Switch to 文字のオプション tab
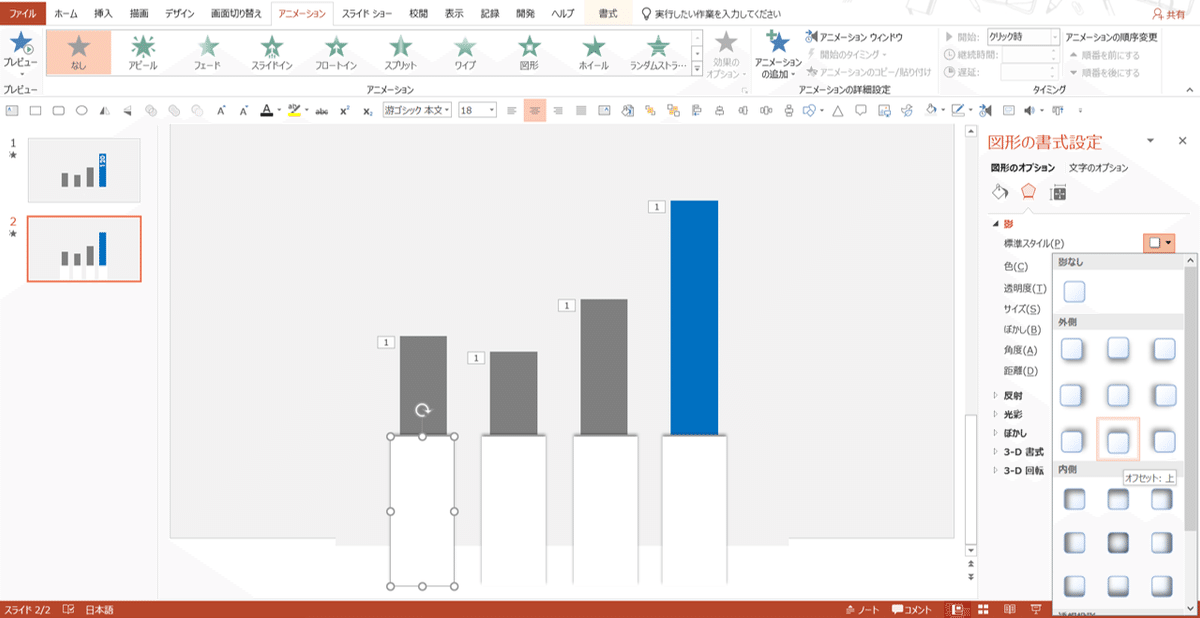 (1098, 168)
